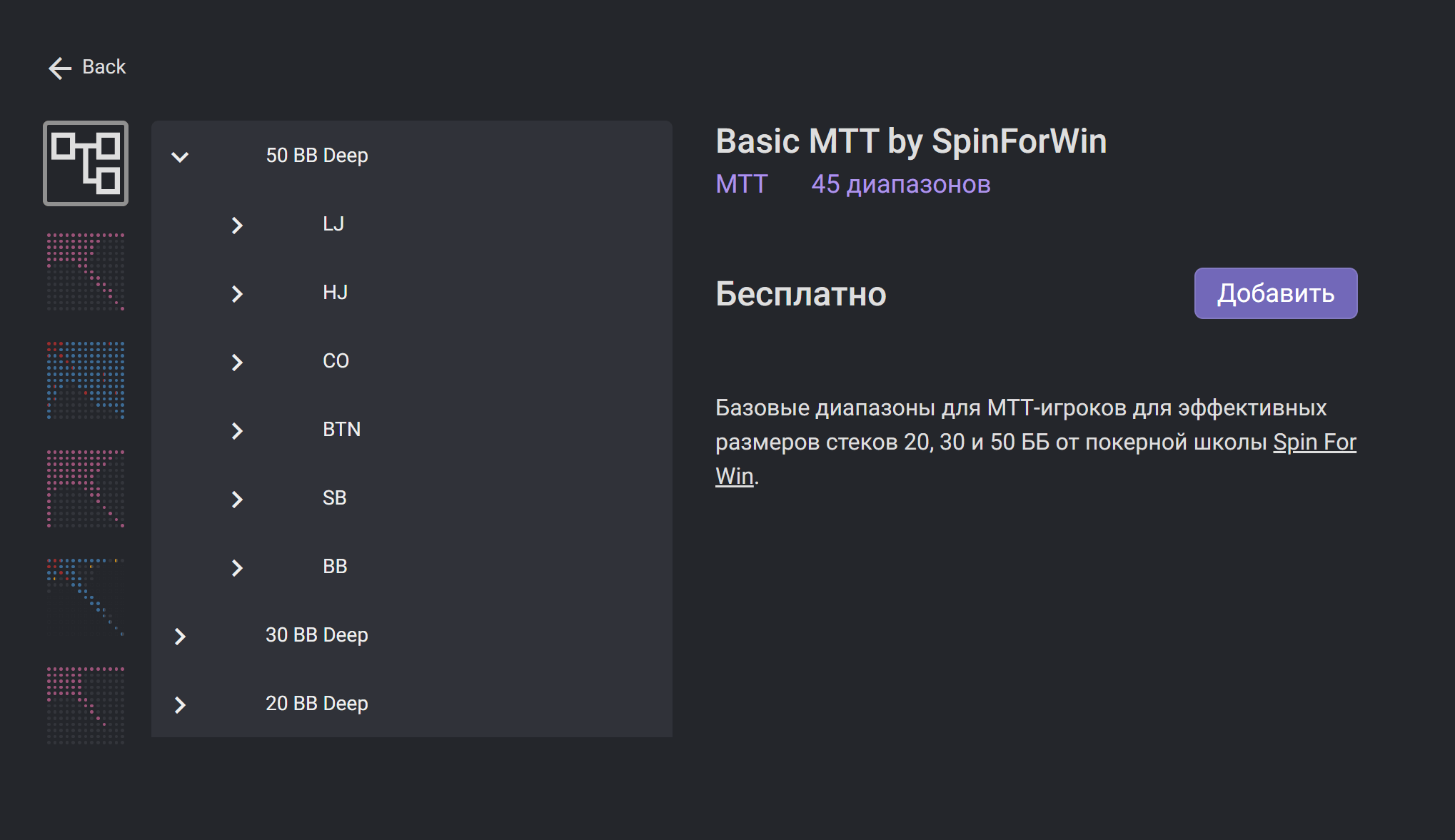Expand the BTN position chevron
Screen dimensions: 1455x840
tap(237, 431)
